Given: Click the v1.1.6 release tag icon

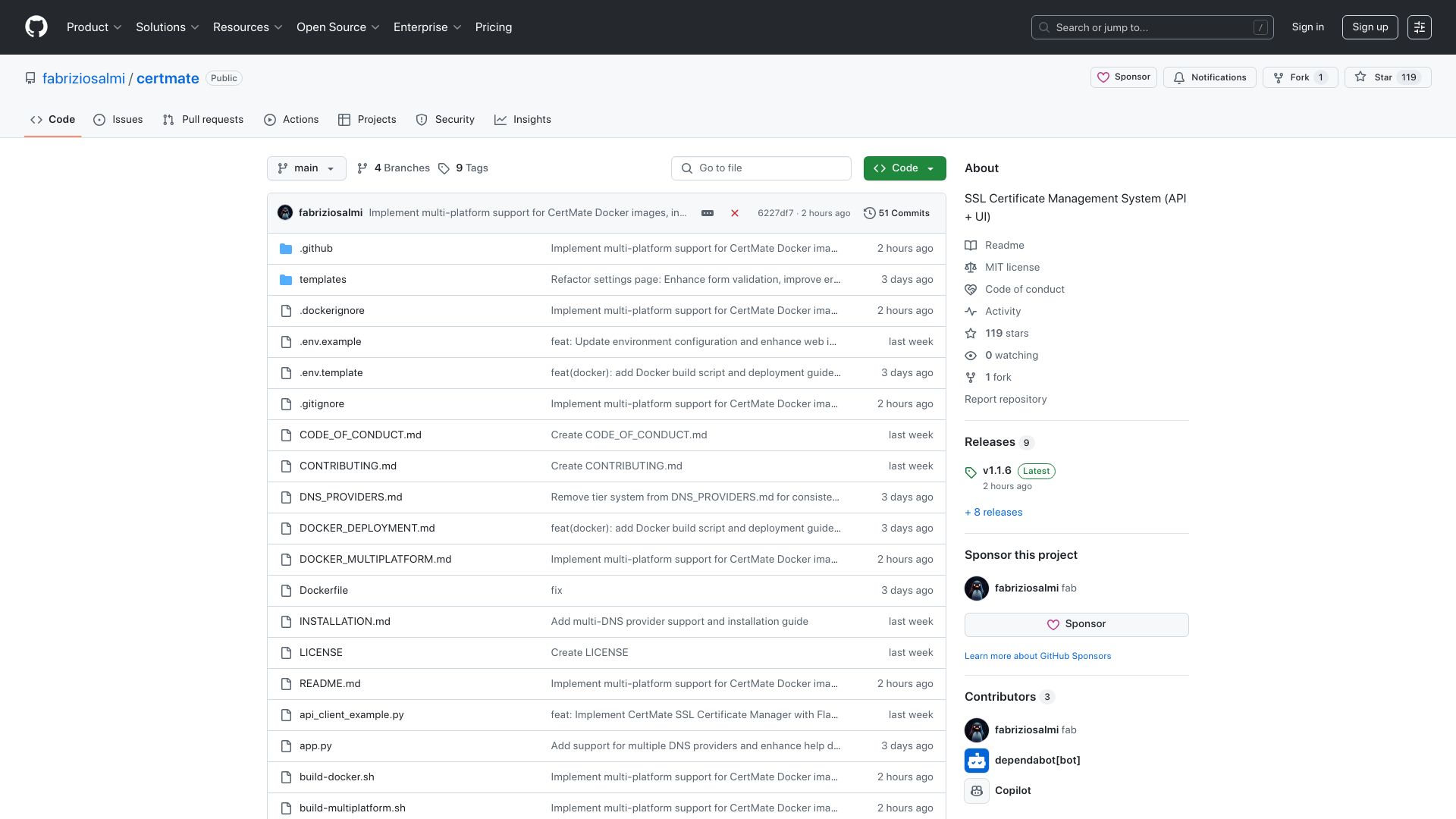Looking at the screenshot, I should (971, 472).
